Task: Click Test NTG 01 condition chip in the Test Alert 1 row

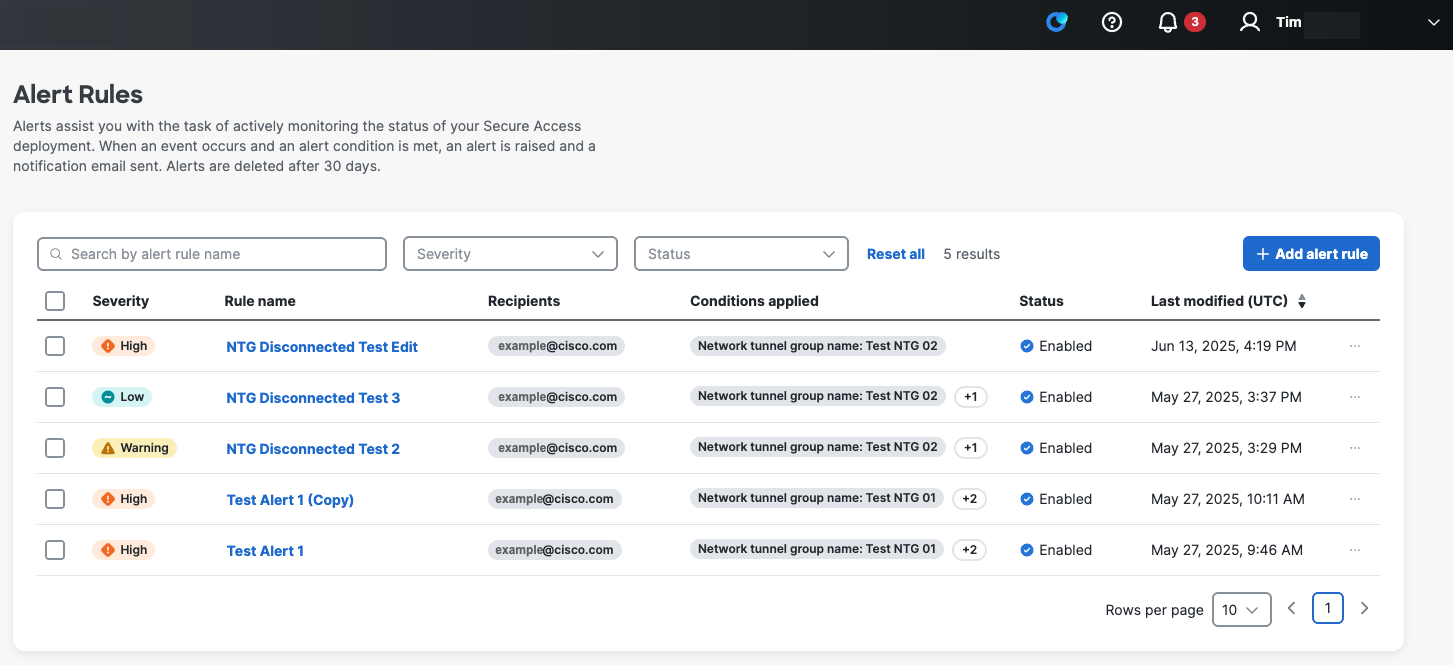Action: coord(817,549)
